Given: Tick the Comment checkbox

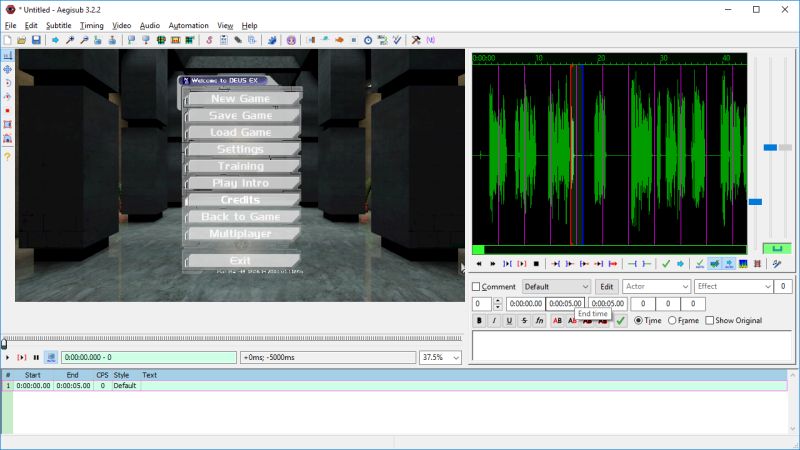Looking at the screenshot, I should point(476,287).
